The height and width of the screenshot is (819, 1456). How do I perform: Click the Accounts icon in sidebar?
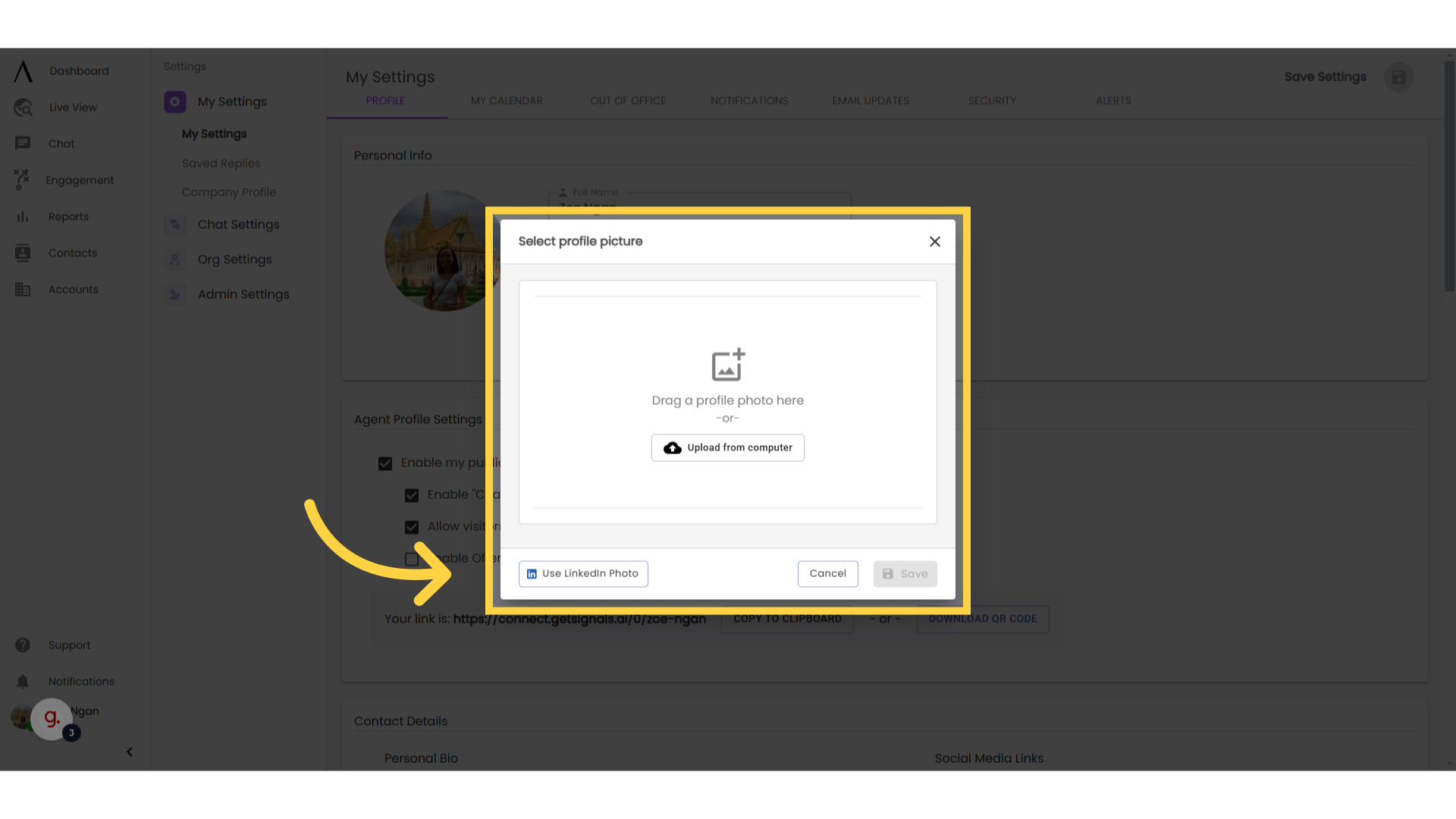coord(23,289)
